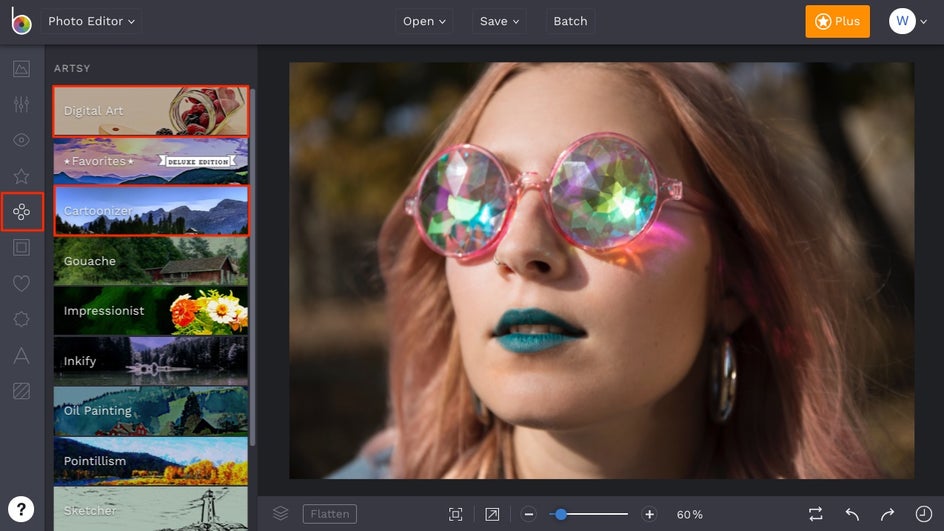Select the Touch Up eye icon
Image resolution: width=944 pixels, height=531 pixels.
[21, 141]
